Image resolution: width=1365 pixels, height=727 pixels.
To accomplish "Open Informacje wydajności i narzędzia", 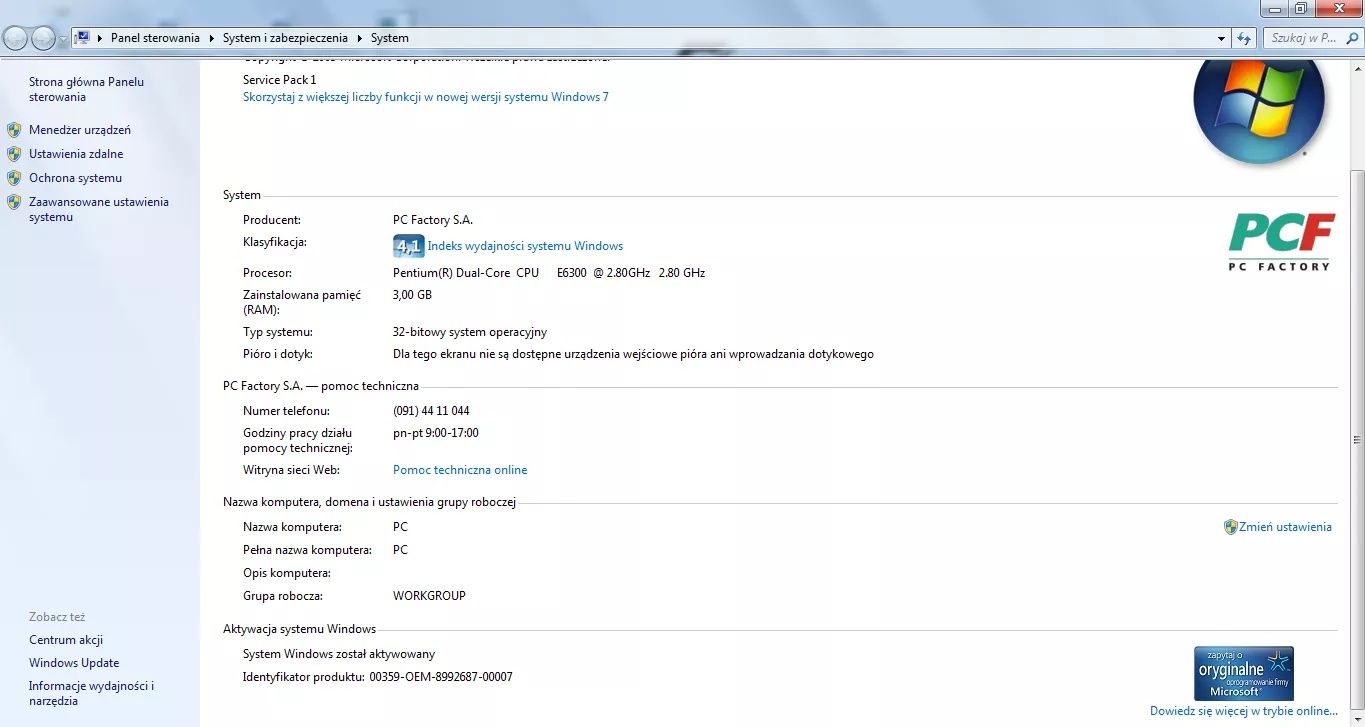I will (91, 693).
